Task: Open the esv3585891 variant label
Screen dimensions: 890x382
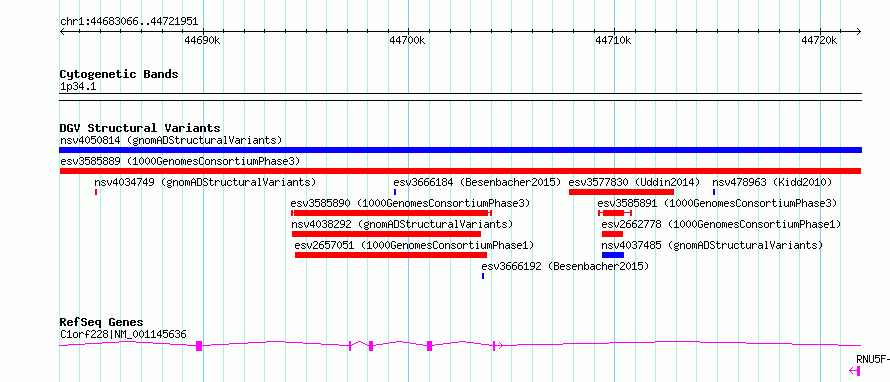Action: [717, 203]
